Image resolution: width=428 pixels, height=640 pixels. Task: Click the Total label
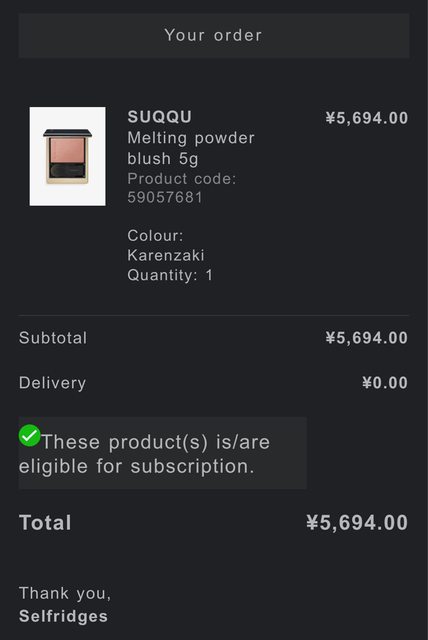(45, 523)
